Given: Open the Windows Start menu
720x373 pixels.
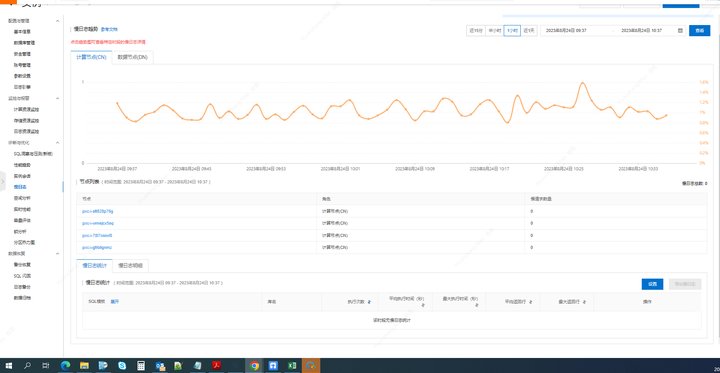Looking at the screenshot, I should [9, 366].
